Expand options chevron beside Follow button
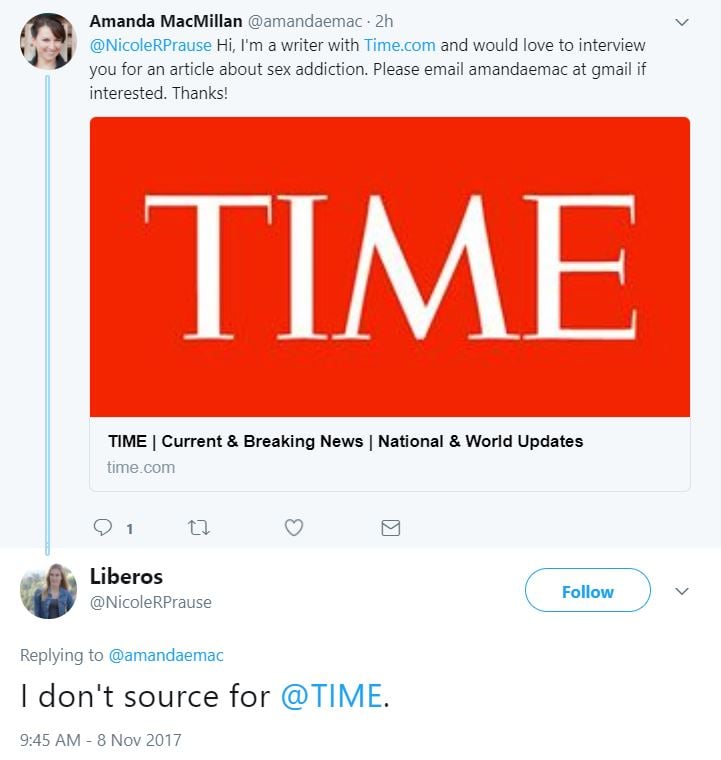Image resolution: width=721 pixels, height=760 pixels. point(682,591)
